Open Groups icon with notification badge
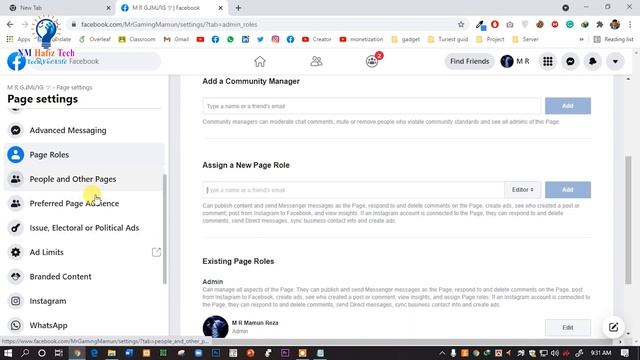 point(372,61)
